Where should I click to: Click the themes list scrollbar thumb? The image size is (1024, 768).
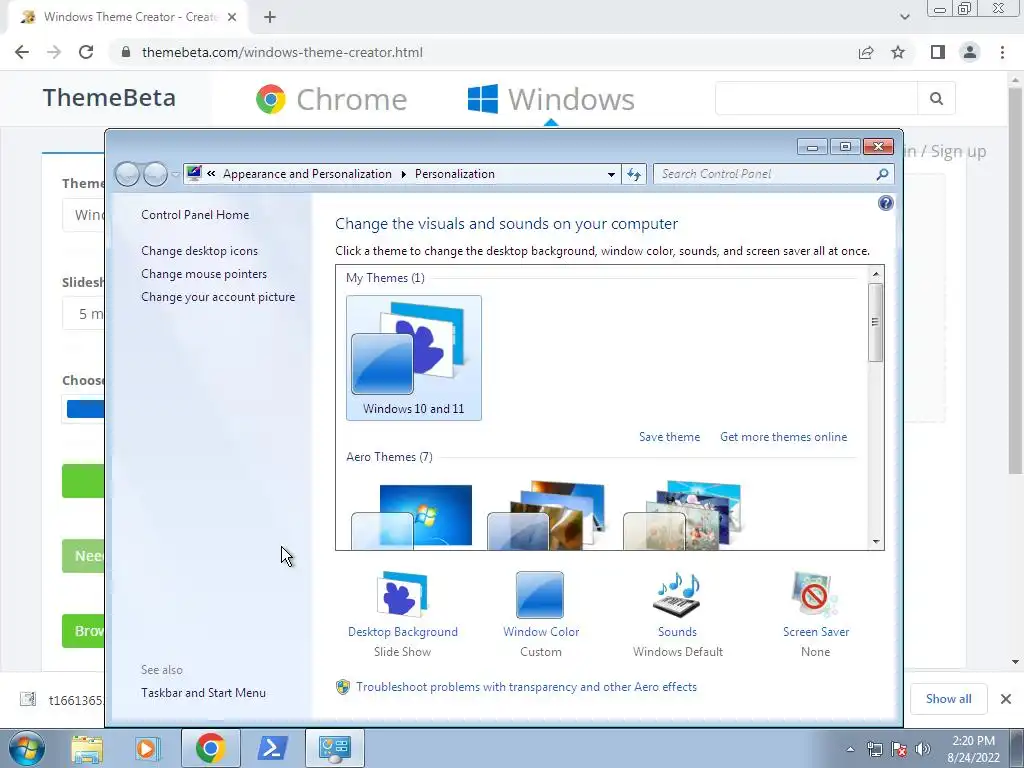[x=876, y=322]
